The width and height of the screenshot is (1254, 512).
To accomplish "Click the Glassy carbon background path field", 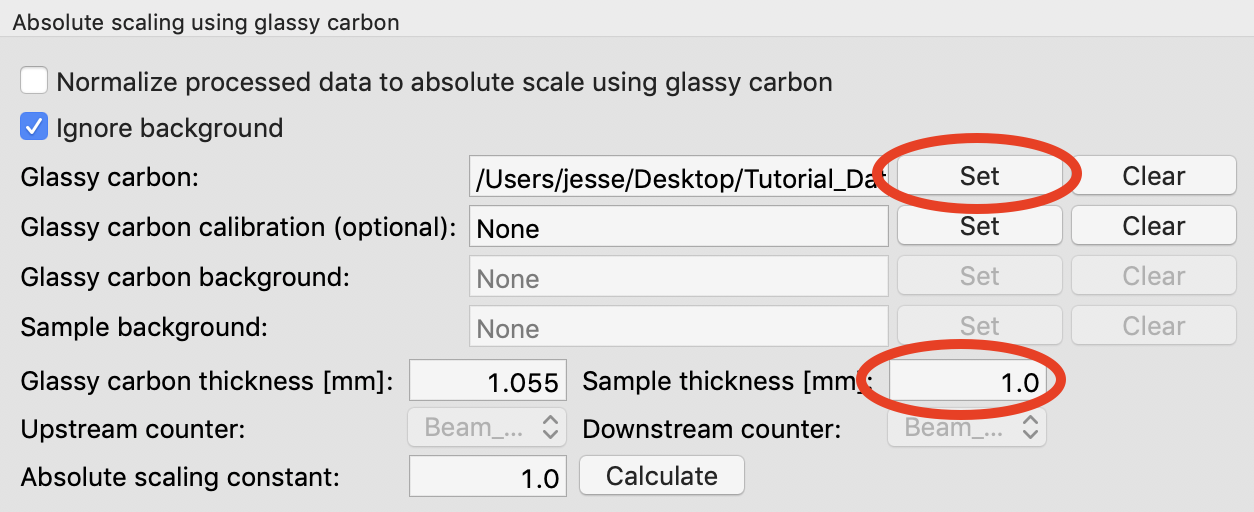I will (x=678, y=277).
